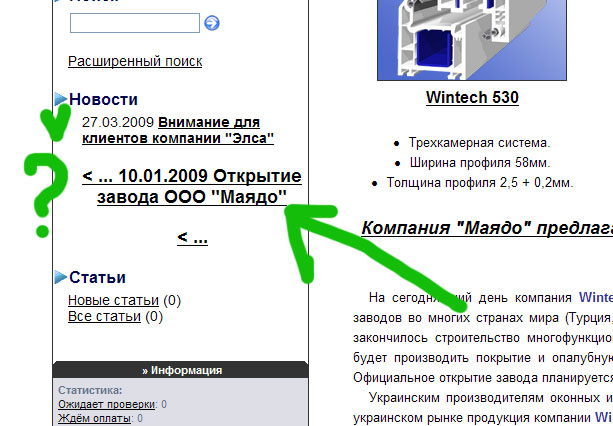This screenshot has height=426, width=613.
Task: Open the Новые статьи link
Action: pos(113,301)
